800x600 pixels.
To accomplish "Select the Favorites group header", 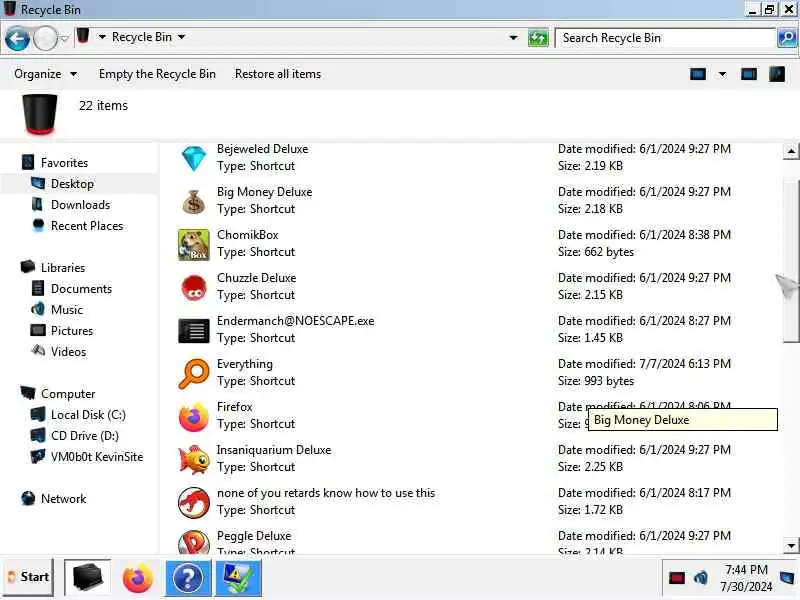I will coord(64,163).
